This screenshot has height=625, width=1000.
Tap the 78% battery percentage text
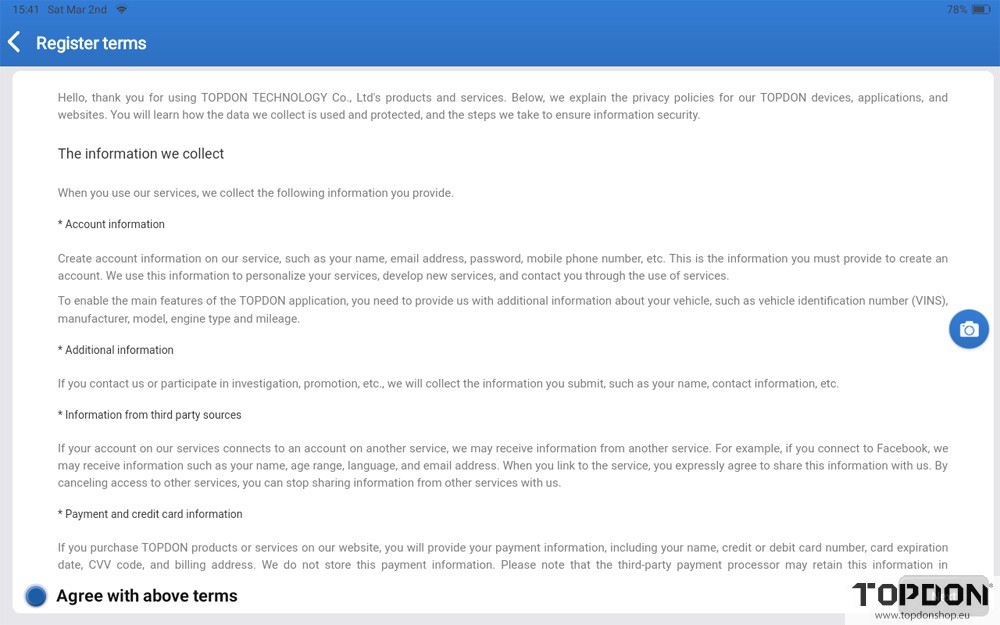(956, 9)
